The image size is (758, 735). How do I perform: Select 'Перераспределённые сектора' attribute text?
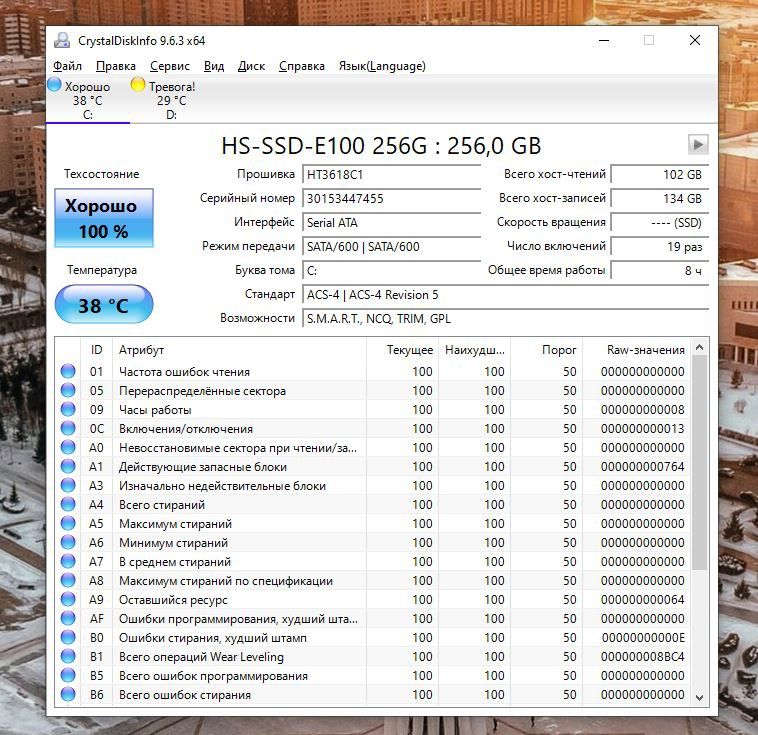pyautogui.click(x=202, y=391)
